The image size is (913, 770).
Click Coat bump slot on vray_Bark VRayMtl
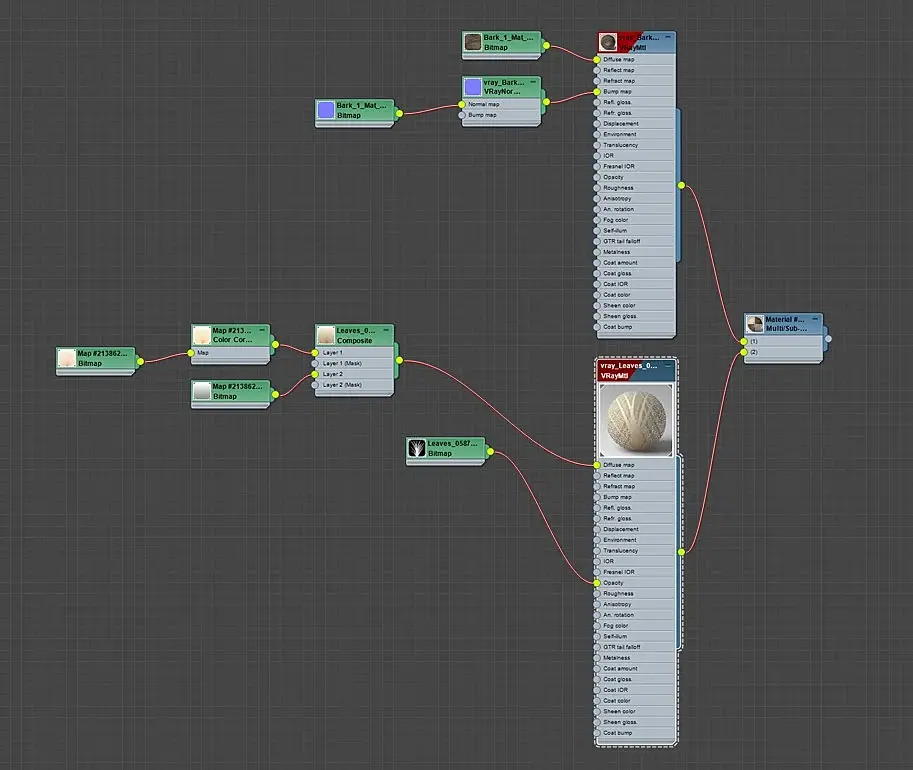[636, 327]
